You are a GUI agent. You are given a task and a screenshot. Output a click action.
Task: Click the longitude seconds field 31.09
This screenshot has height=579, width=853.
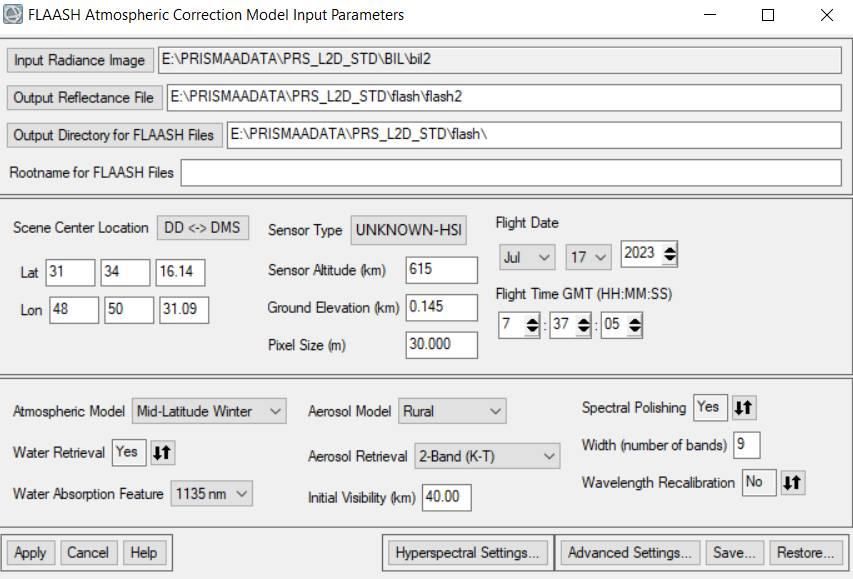point(184,310)
